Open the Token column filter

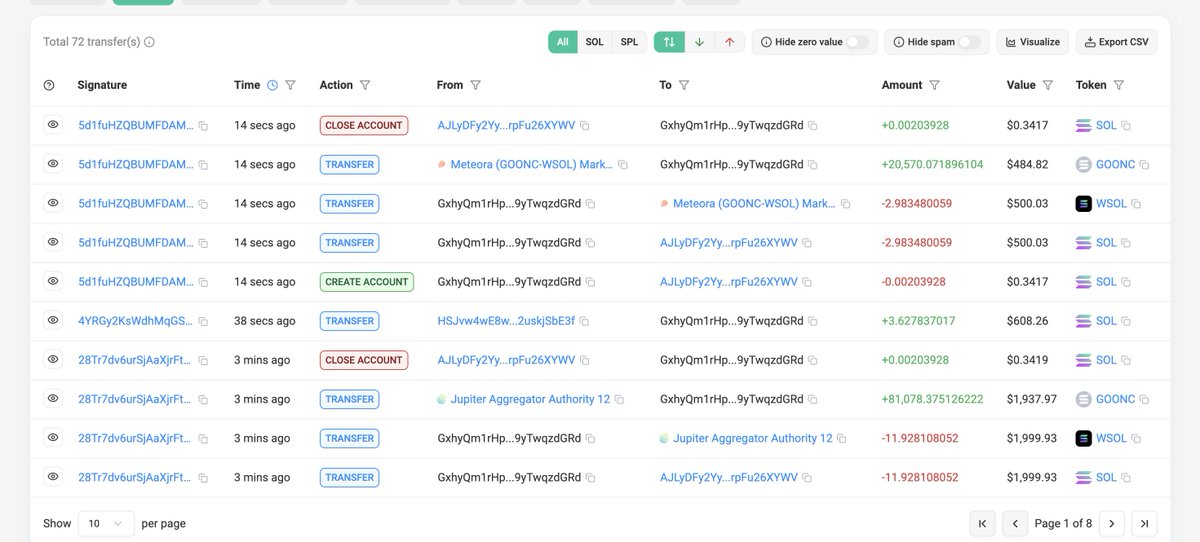coord(1119,85)
